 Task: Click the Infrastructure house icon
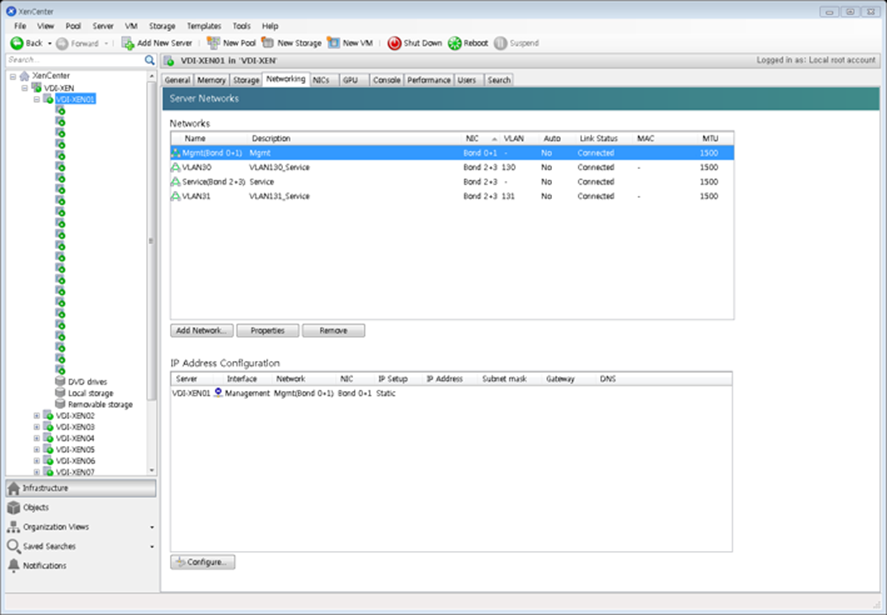[x=14, y=488]
